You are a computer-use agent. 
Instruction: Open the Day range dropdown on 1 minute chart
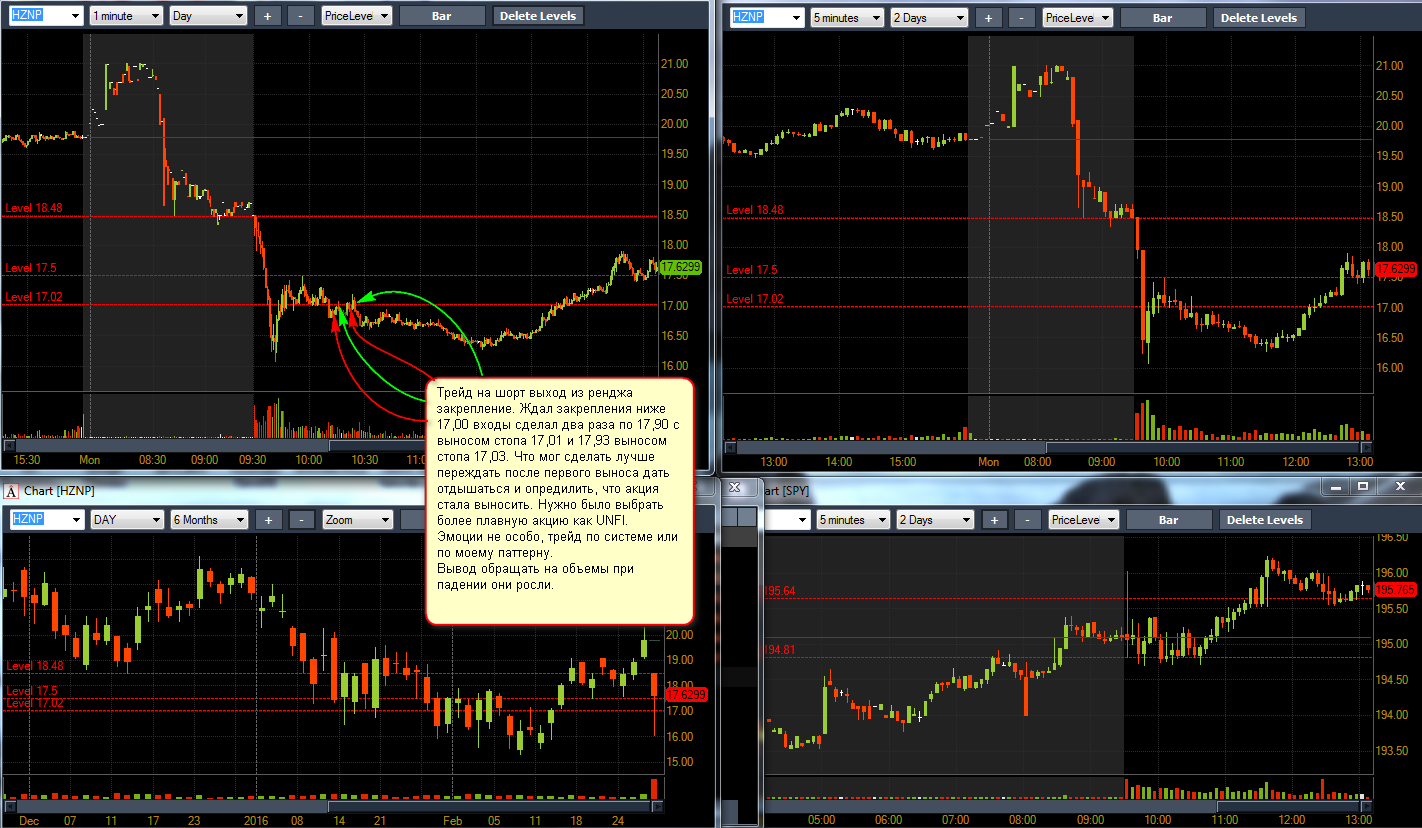(x=208, y=16)
